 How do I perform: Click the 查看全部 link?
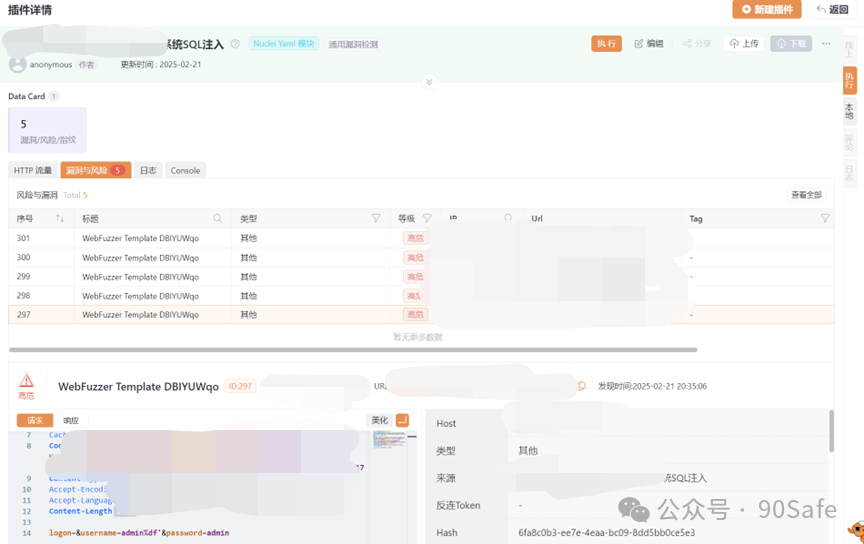click(806, 195)
